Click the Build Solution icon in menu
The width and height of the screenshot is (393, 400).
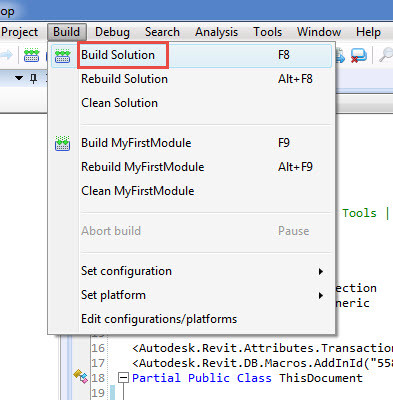pyautogui.click(x=62, y=56)
